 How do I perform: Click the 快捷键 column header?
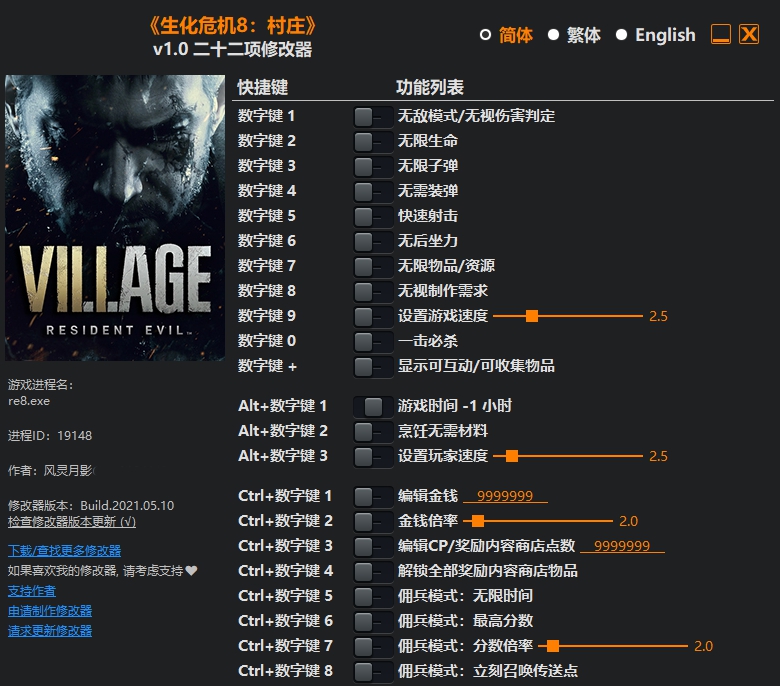click(263, 87)
